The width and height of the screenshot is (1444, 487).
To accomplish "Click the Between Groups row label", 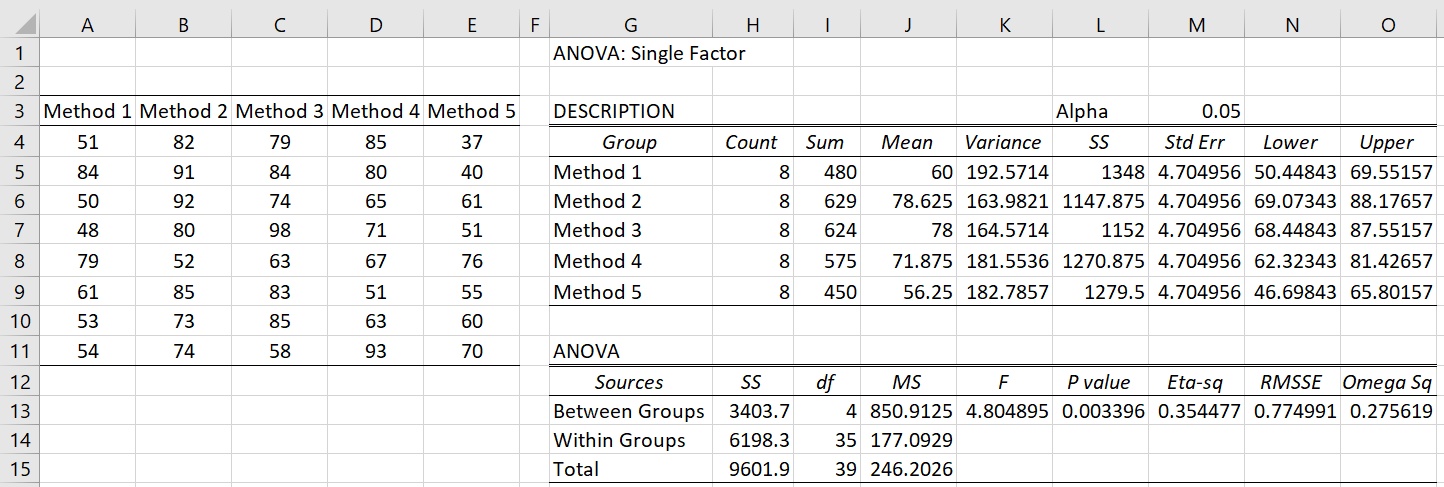I will [x=629, y=411].
